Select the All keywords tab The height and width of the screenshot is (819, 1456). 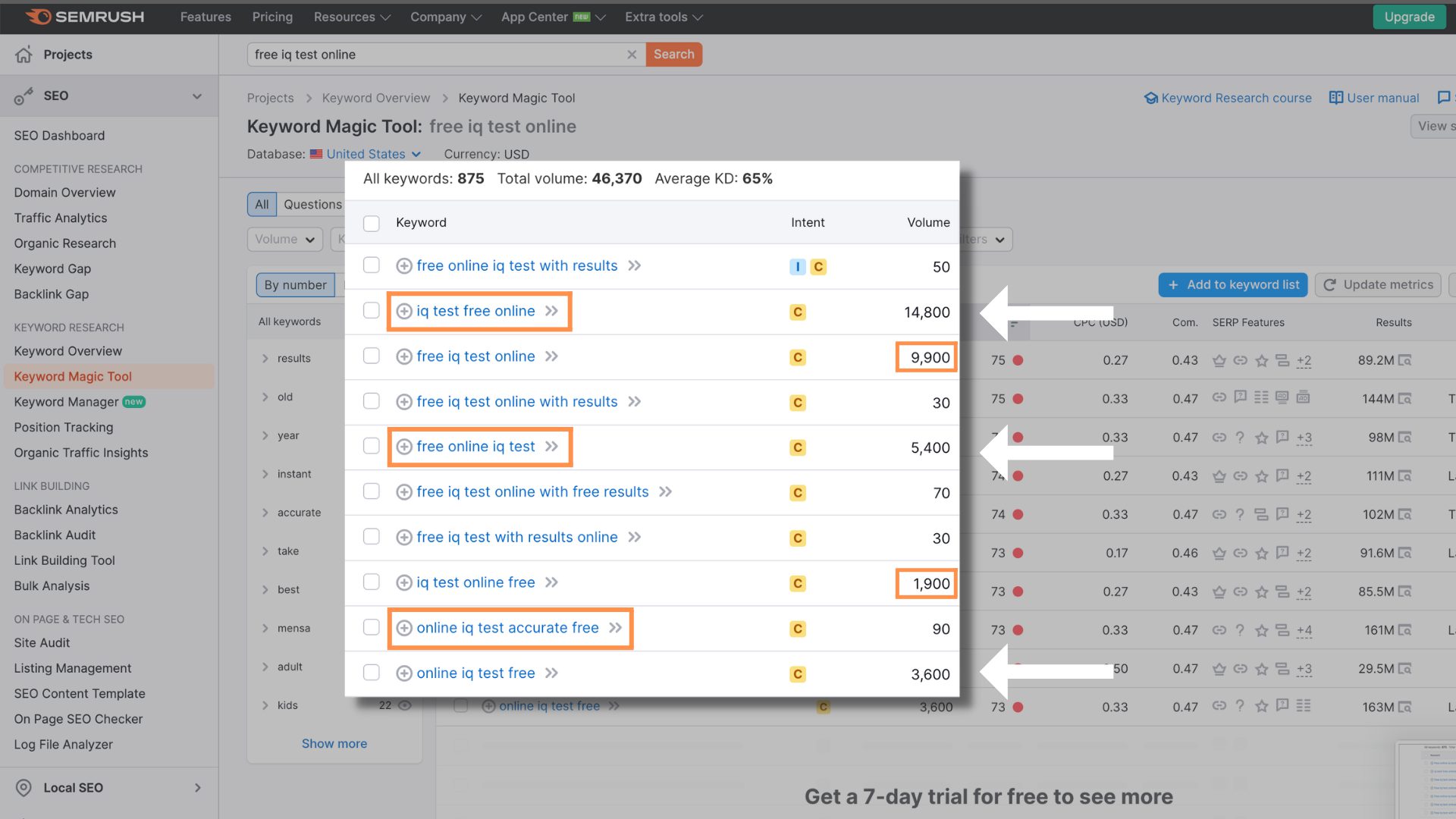click(262, 204)
